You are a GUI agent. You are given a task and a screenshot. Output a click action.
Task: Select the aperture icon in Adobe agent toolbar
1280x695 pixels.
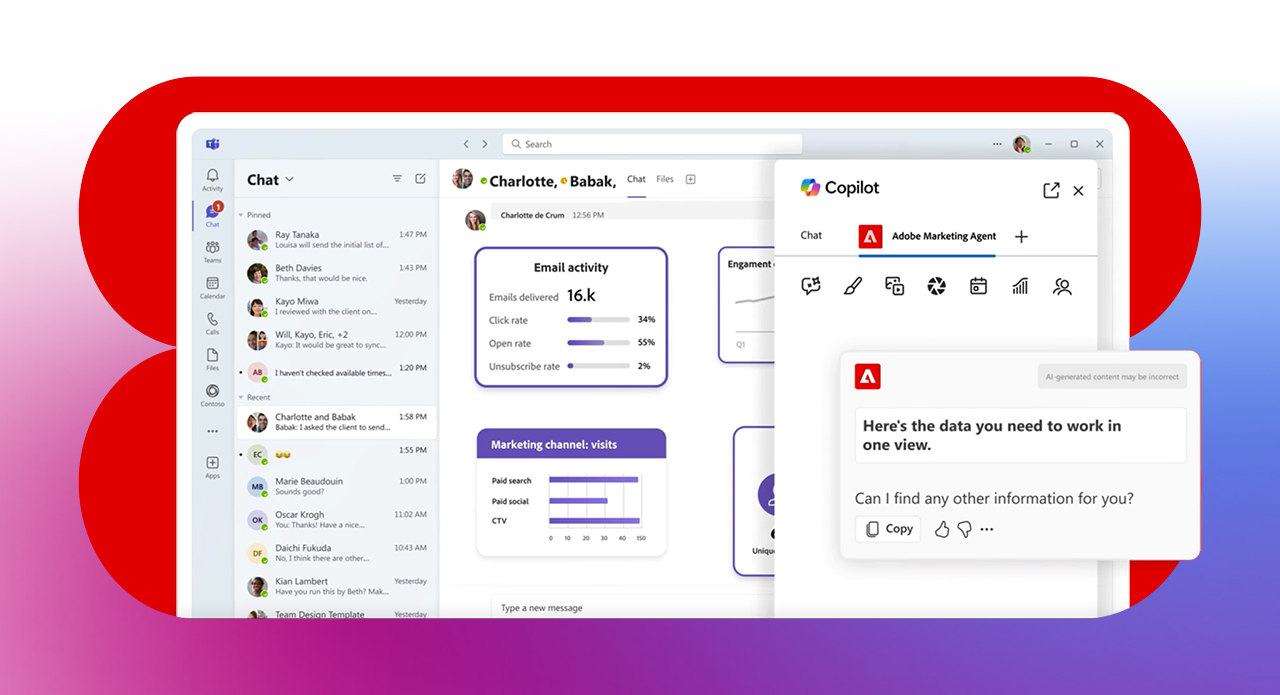click(x=936, y=287)
